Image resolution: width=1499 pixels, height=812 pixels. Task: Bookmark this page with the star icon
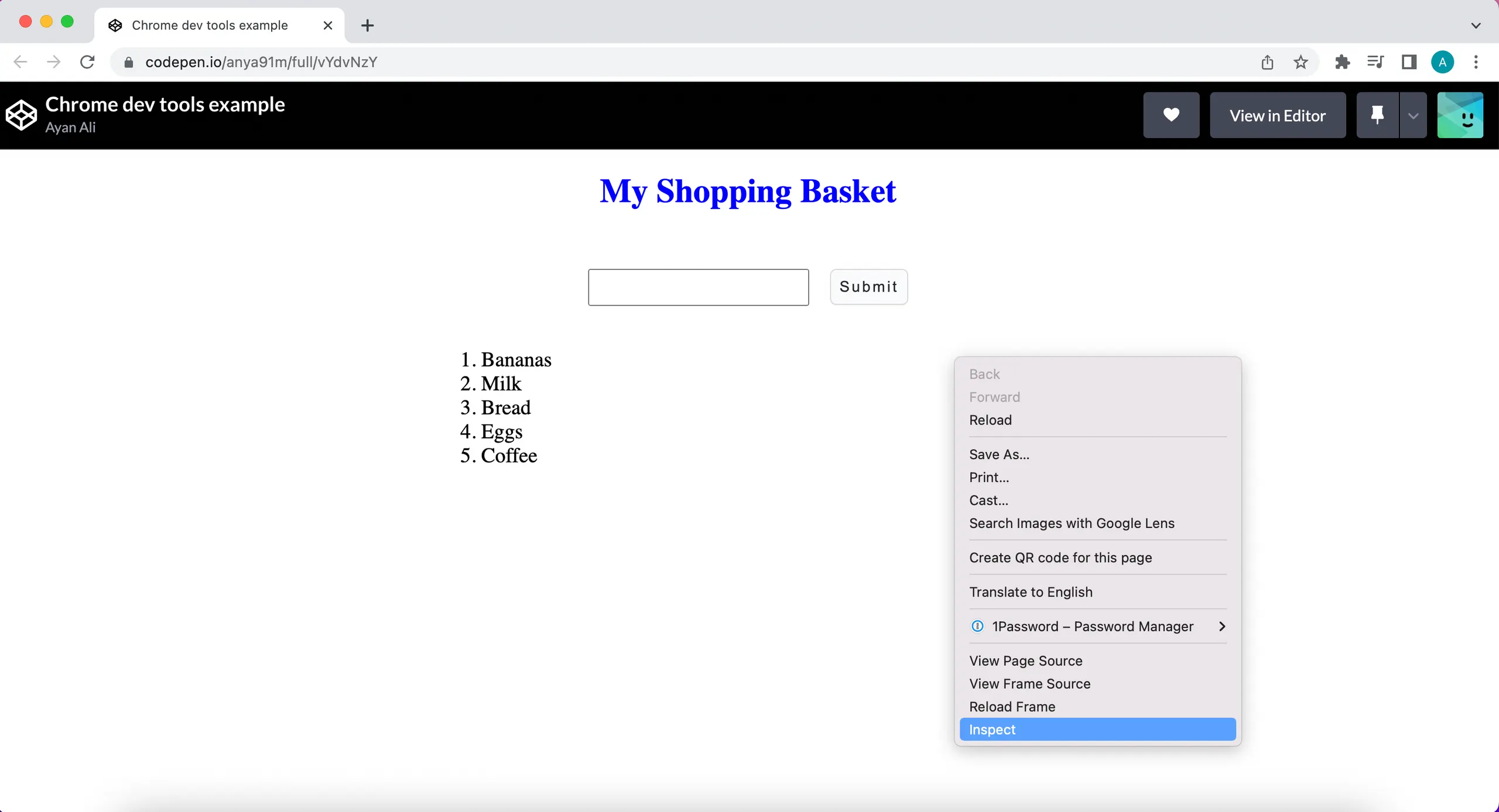tap(1300, 62)
